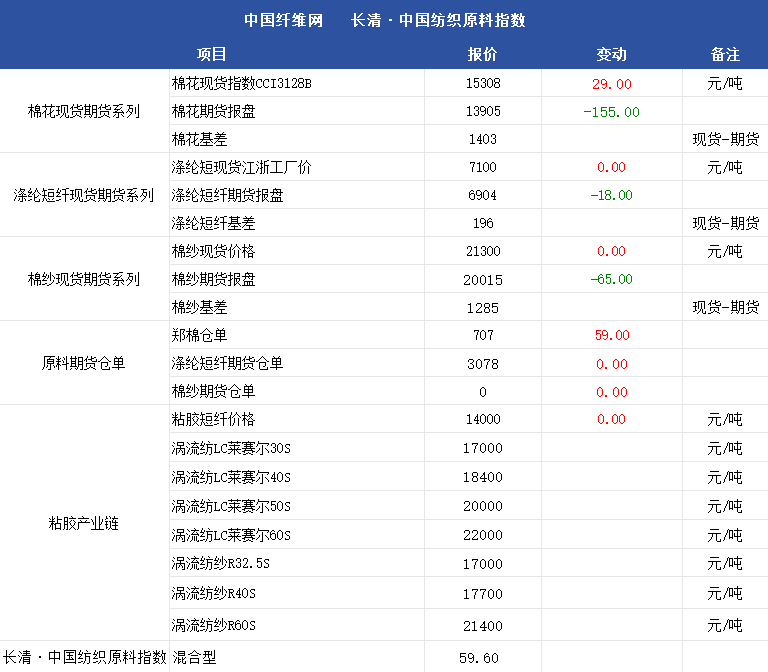Select the 棉纱现货期货系列 category cell
Viewport: 768px width, 672px height.
(x=84, y=279)
